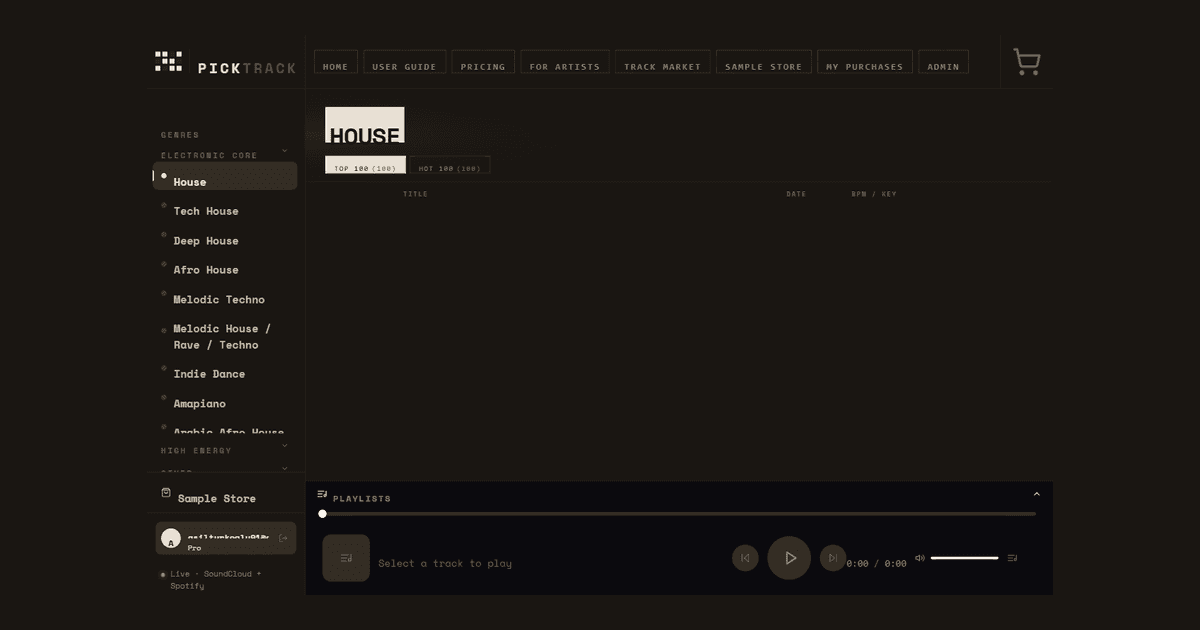This screenshot has height=630, width=1200.
Task: Mute the volume speaker icon
Action: pos(920,558)
